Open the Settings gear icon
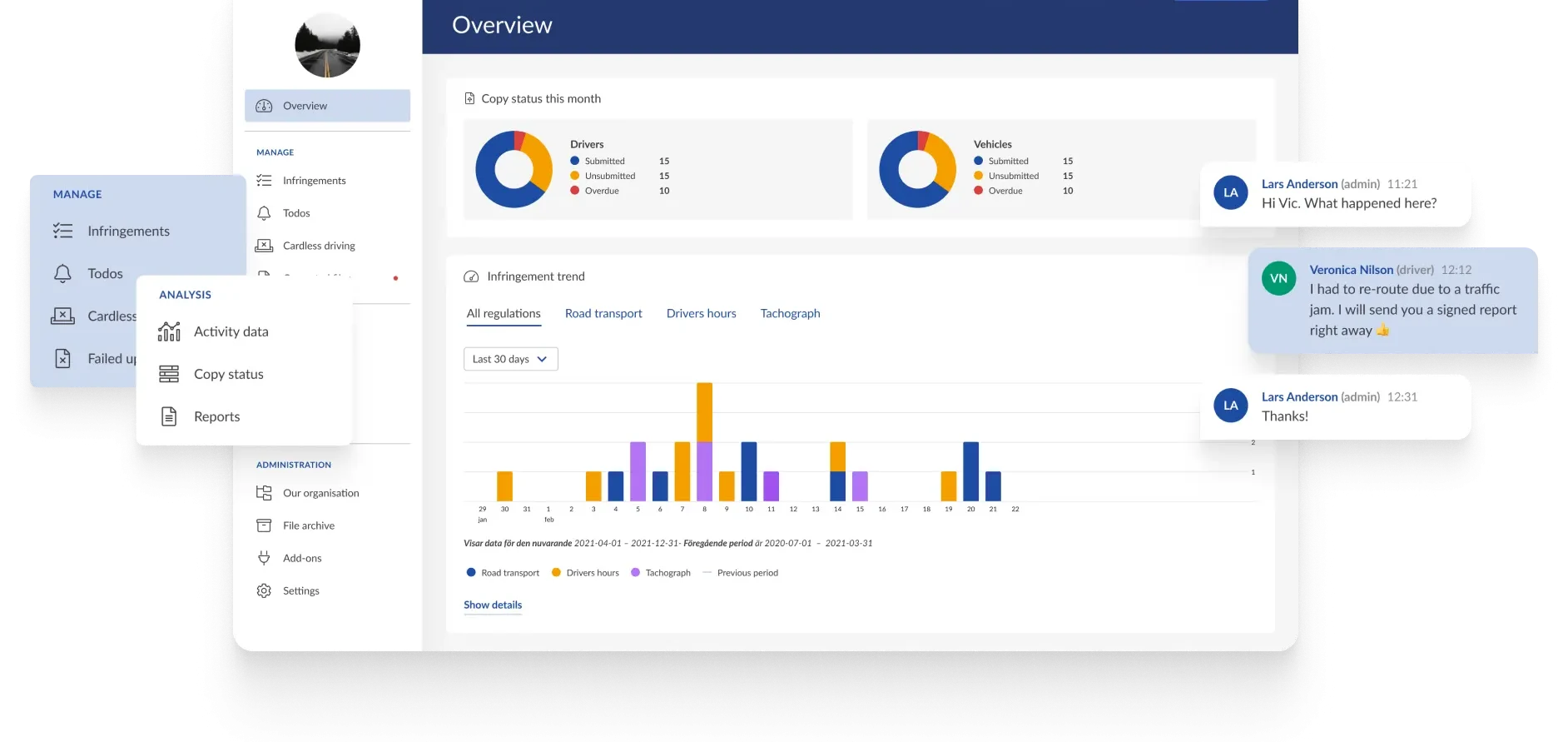1568x742 pixels. pyautogui.click(x=264, y=590)
